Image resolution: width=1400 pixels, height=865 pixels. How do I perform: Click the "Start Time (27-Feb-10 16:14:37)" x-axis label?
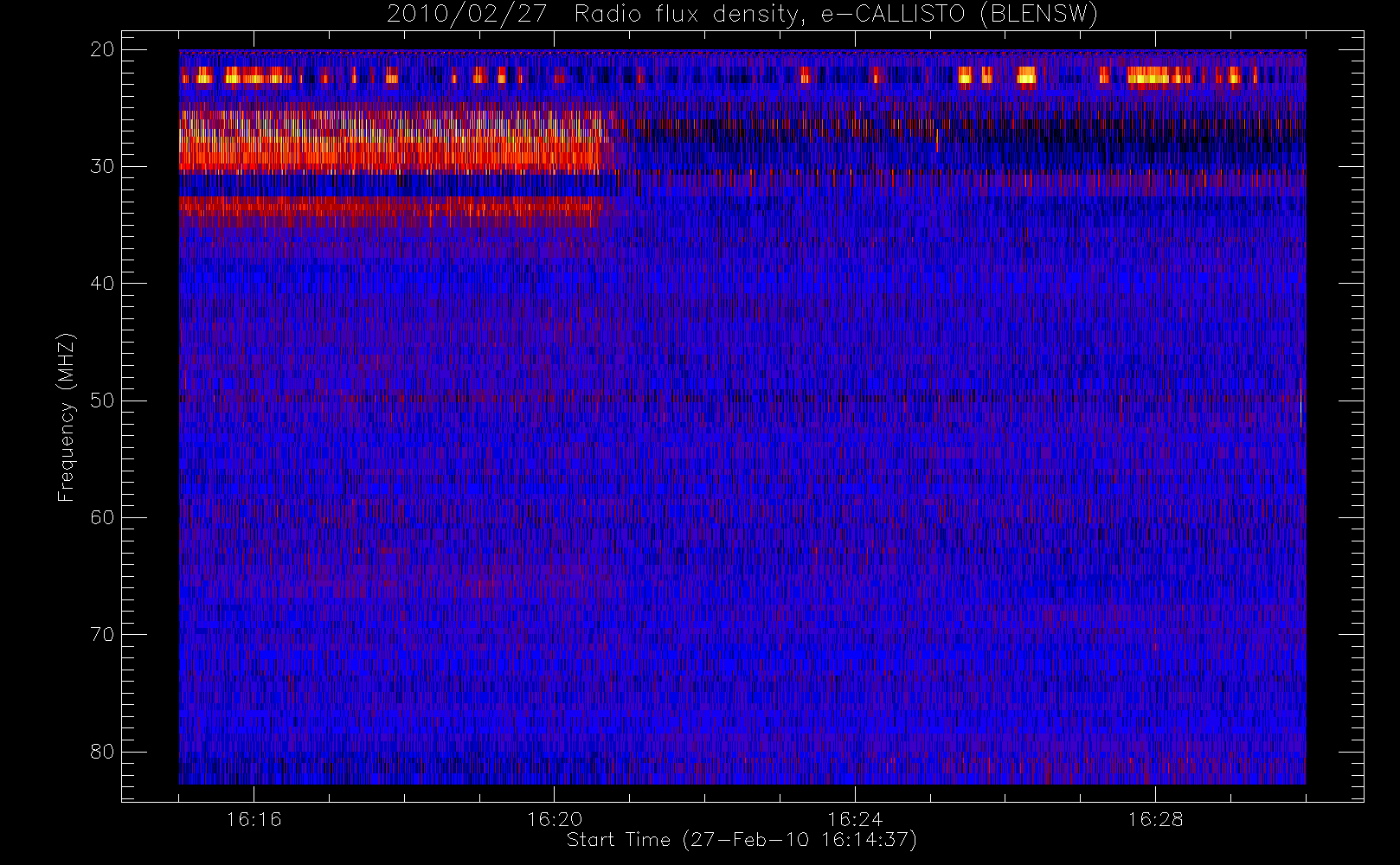[742, 840]
